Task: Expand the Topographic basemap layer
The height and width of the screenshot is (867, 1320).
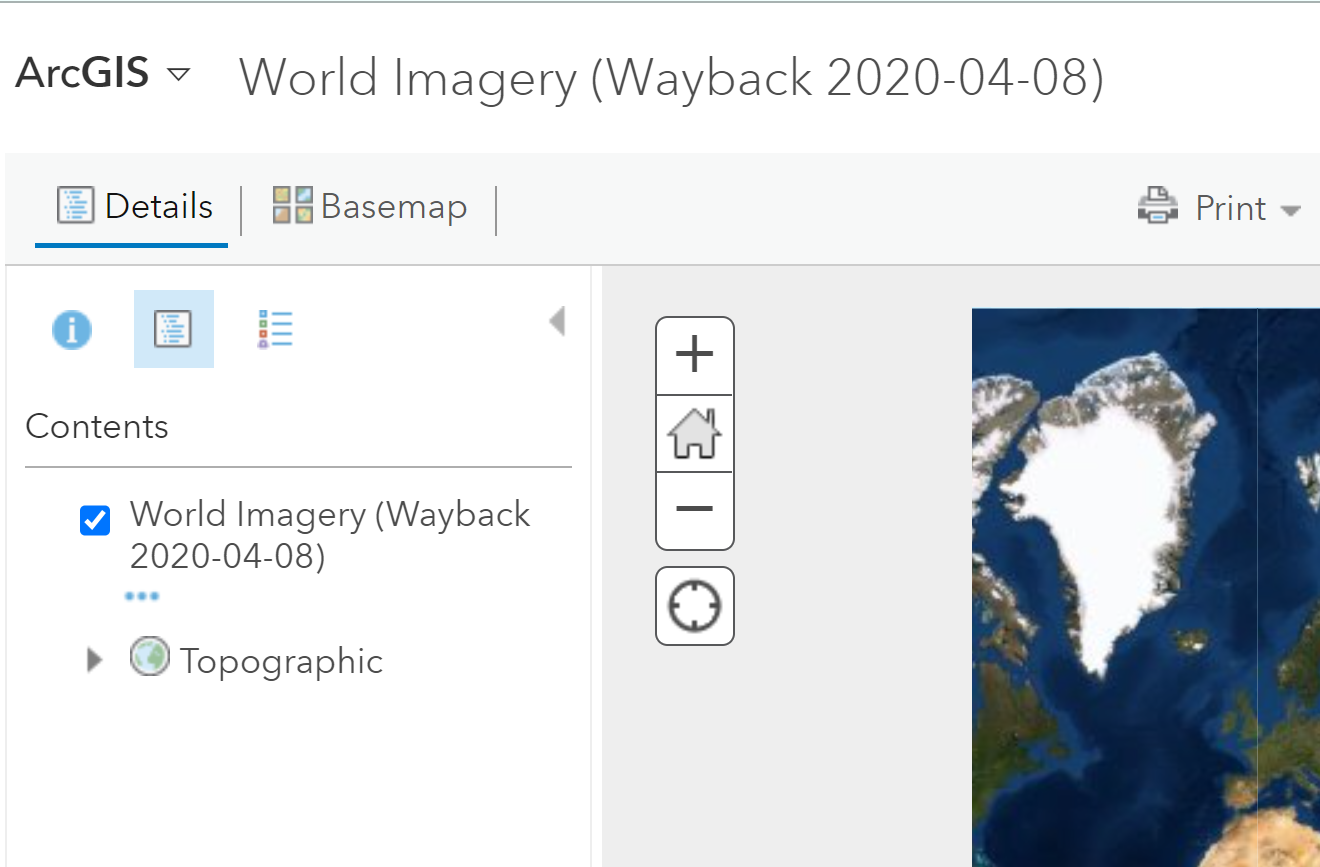Action: coord(95,661)
